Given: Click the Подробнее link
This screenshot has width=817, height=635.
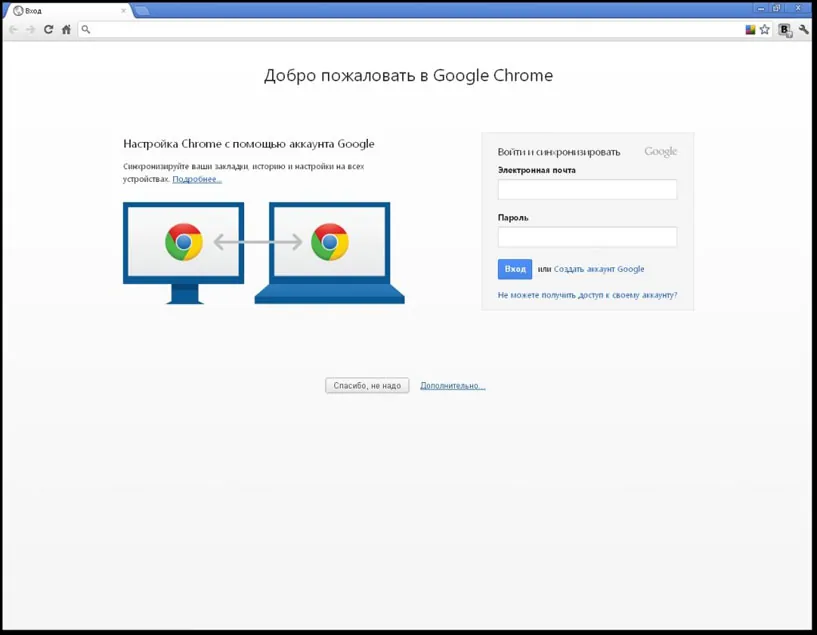Looking at the screenshot, I should (x=197, y=179).
